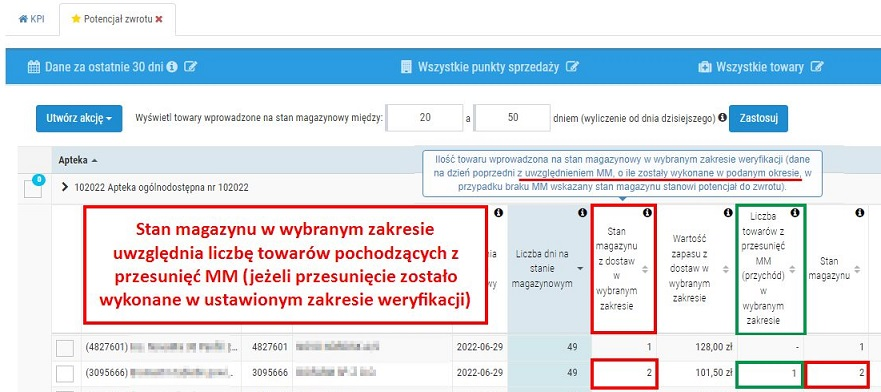Show info icon next to dniem wyliczenie text

pyautogui.click(x=722, y=118)
